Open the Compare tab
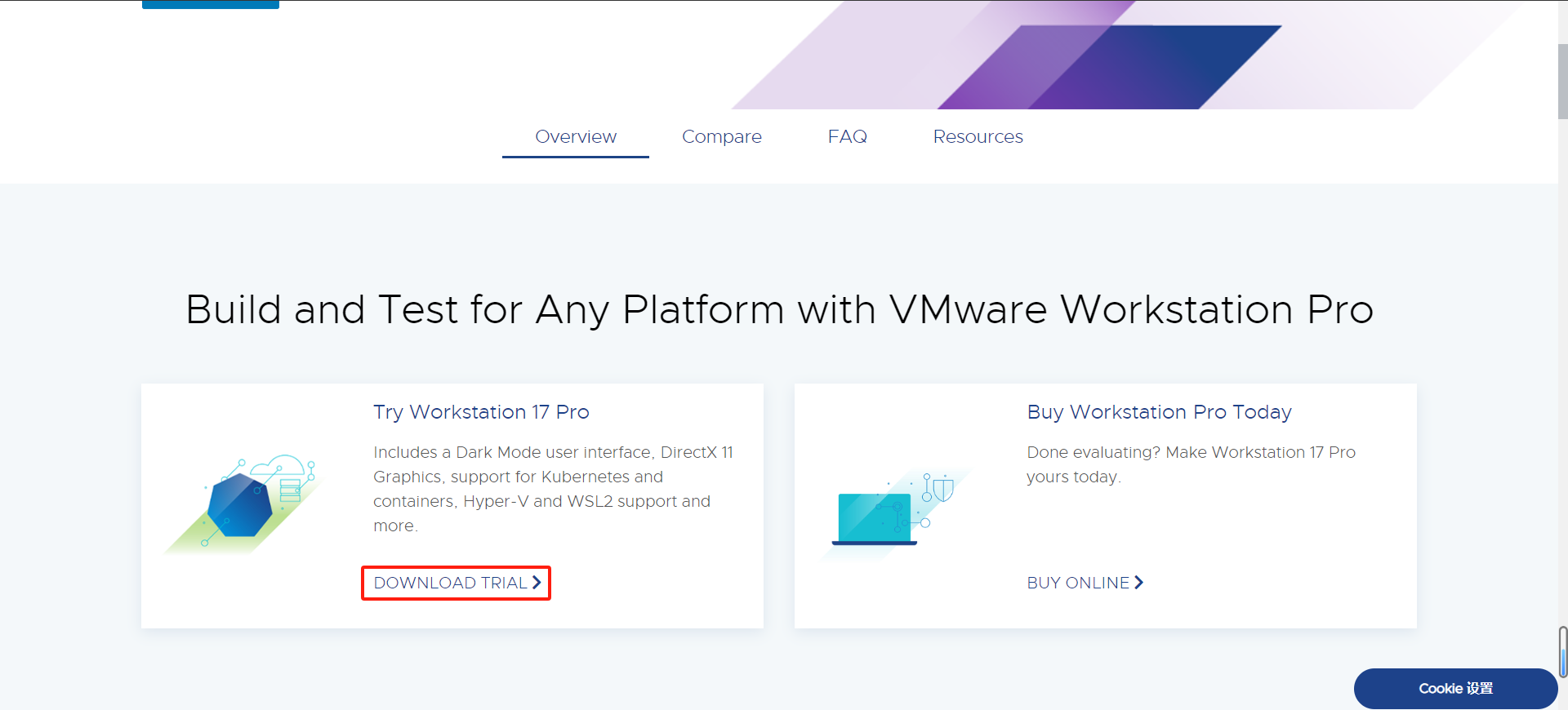The height and width of the screenshot is (710, 1568). click(721, 137)
